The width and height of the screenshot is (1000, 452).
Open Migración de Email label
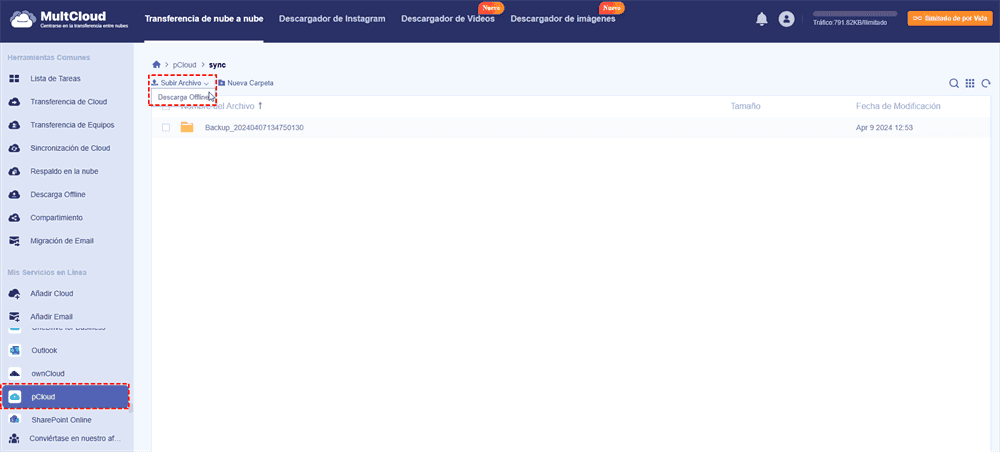coord(62,241)
